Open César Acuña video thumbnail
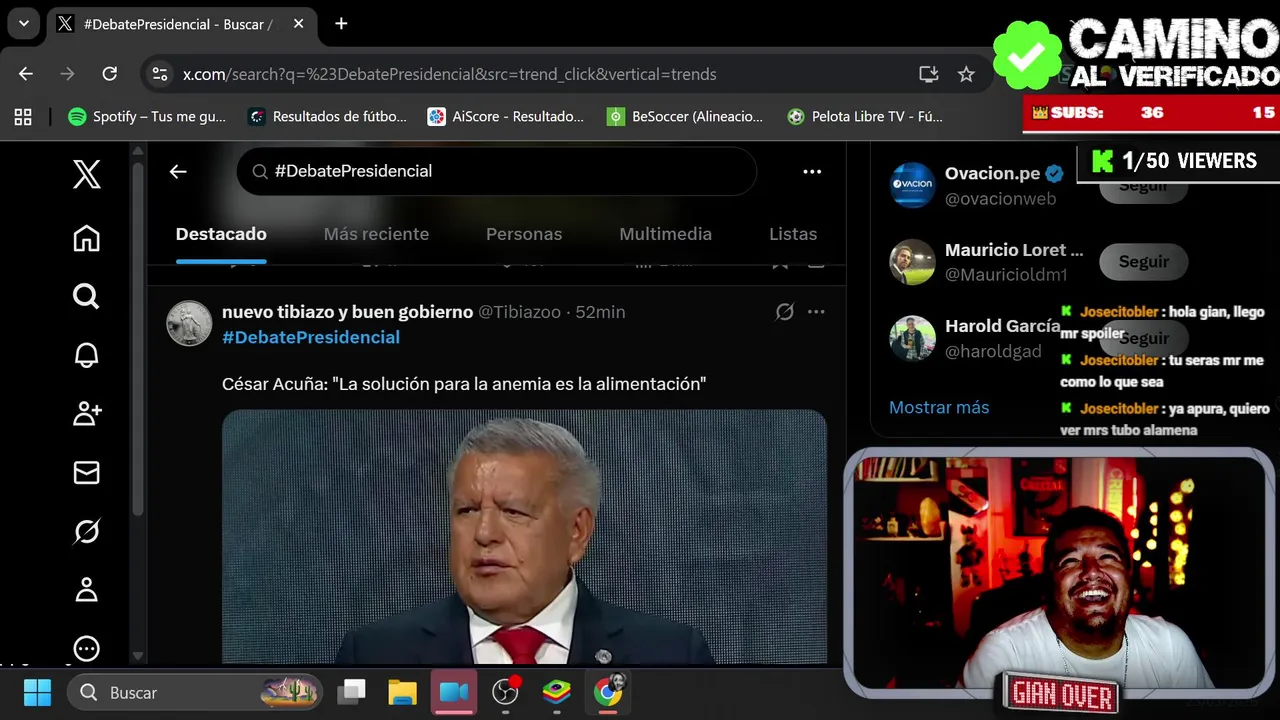1280x720 pixels. tap(524, 537)
